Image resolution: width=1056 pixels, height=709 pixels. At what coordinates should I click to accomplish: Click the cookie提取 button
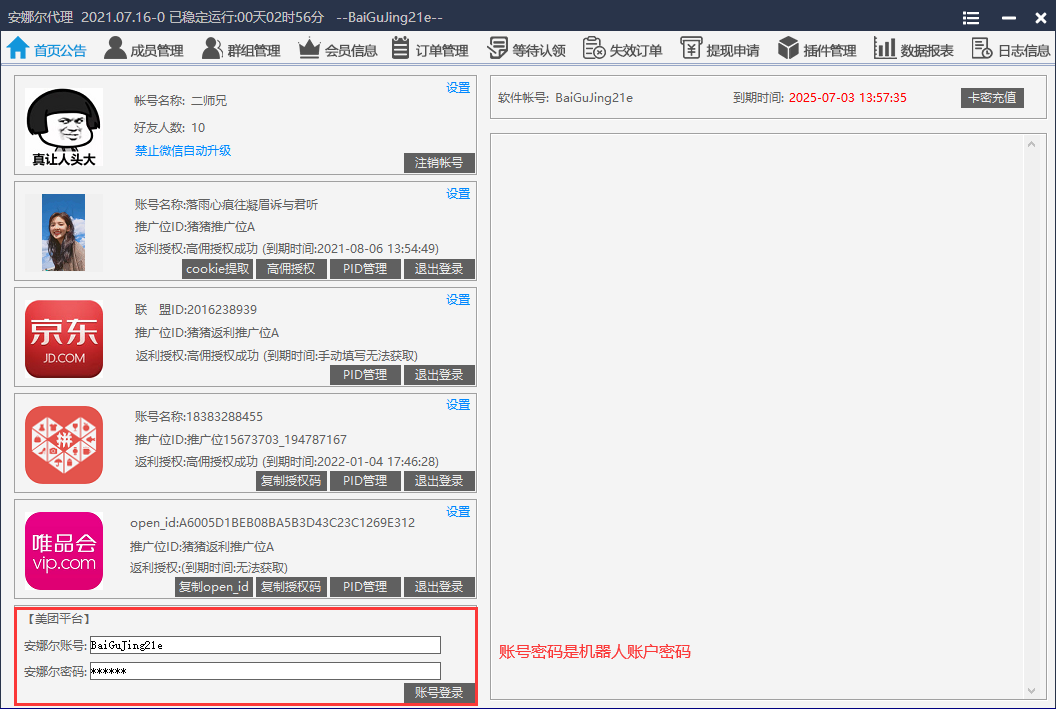click(218, 269)
